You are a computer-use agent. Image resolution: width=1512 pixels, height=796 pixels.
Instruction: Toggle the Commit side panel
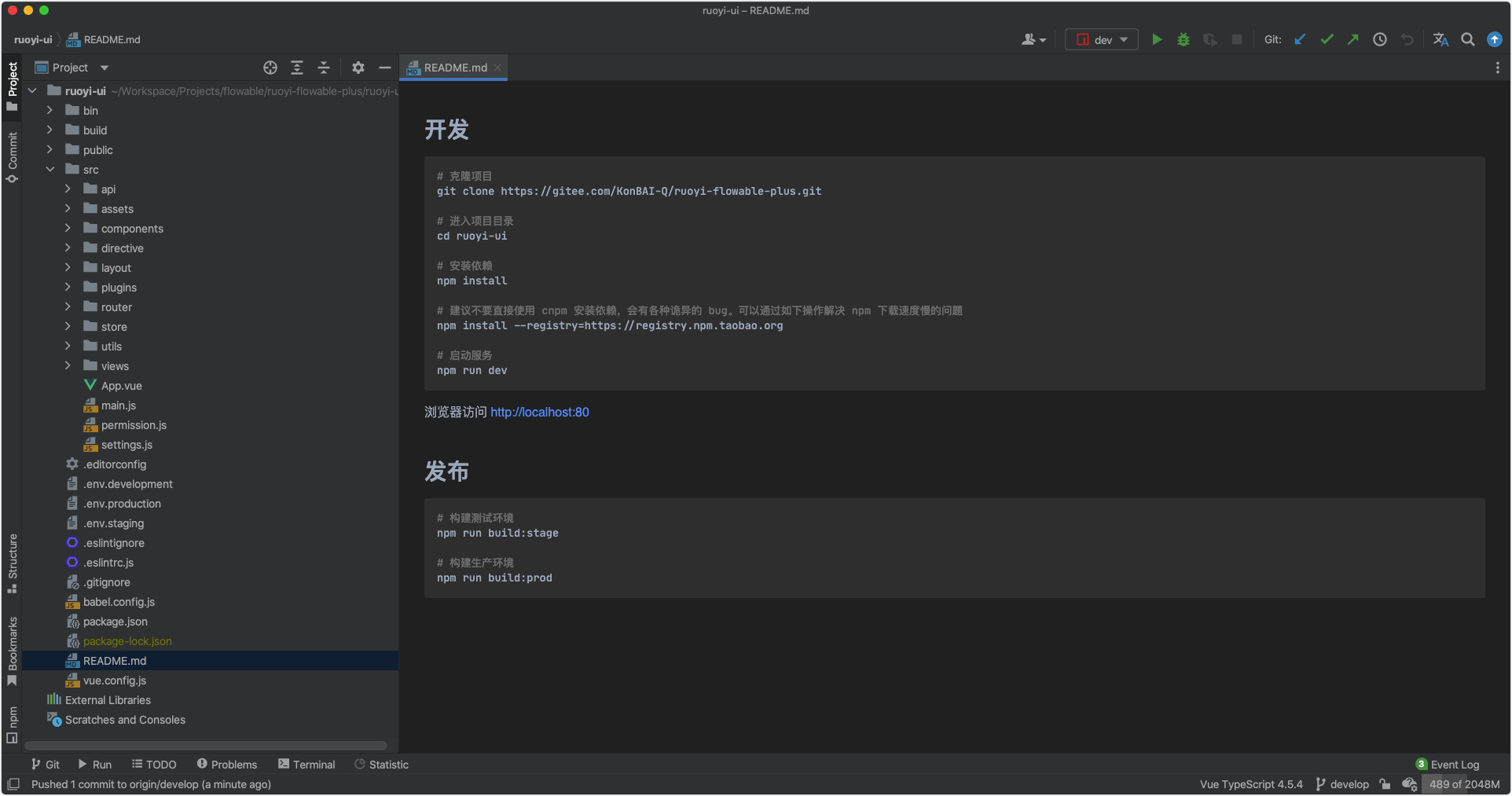click(12, 156)
